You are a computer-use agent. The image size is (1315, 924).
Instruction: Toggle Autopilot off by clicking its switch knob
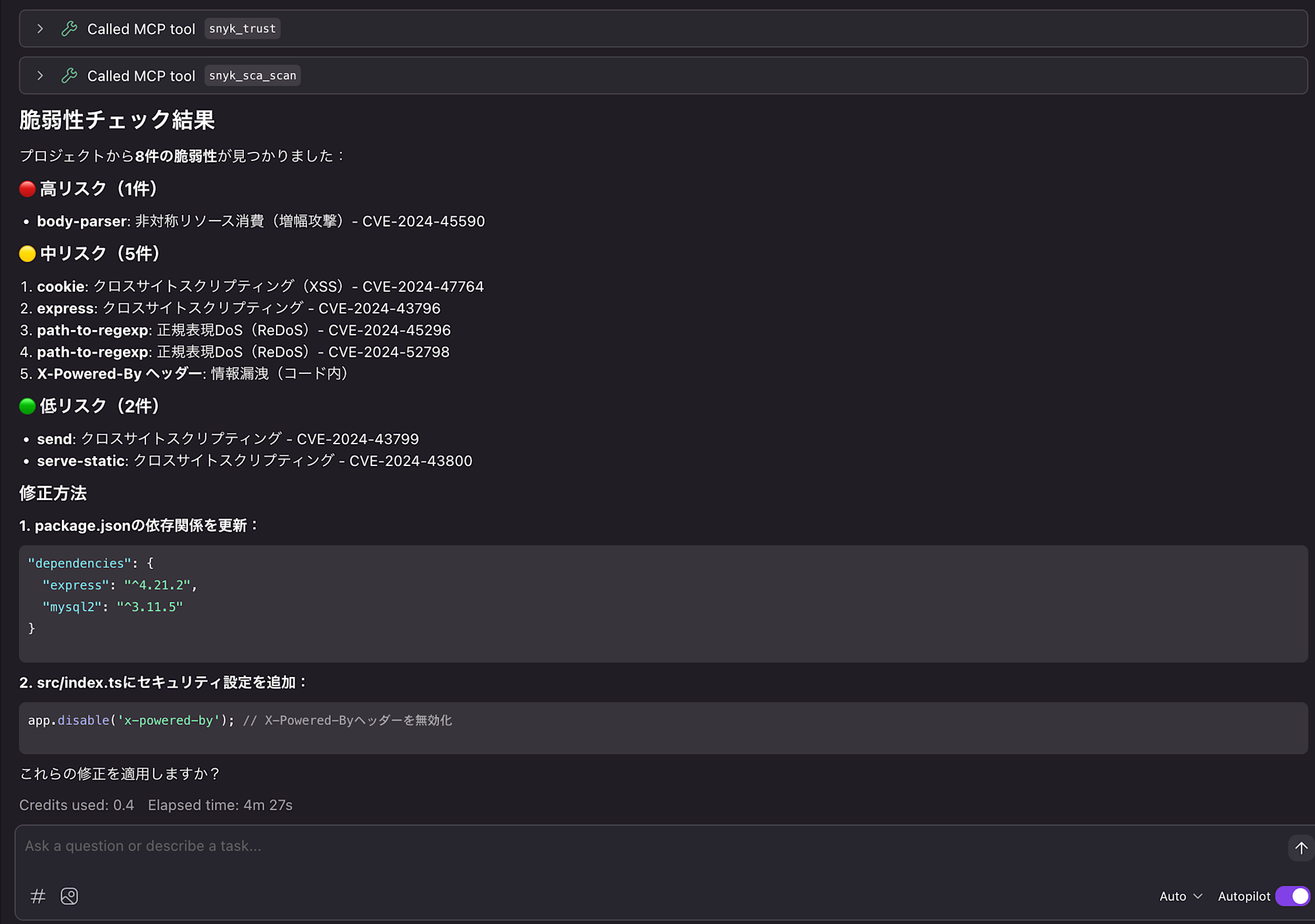point(1299,896)
